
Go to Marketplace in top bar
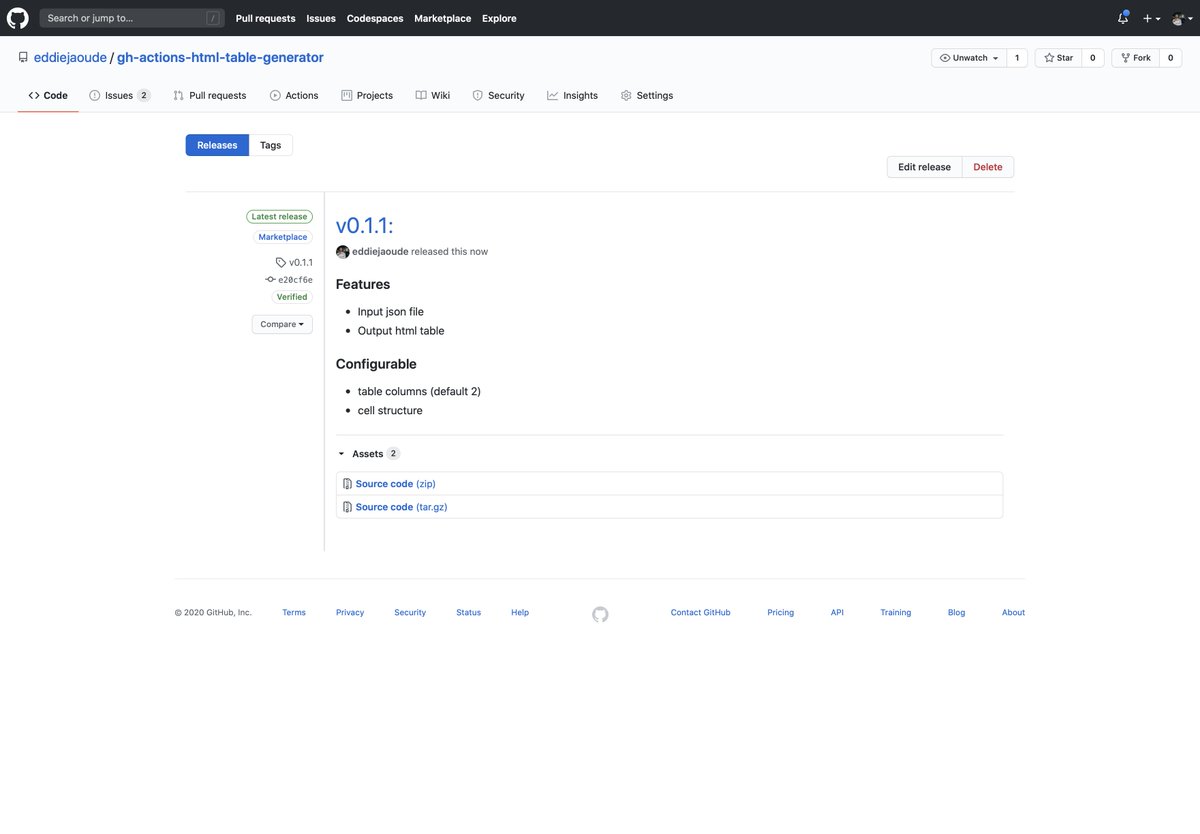click(442, 18)
